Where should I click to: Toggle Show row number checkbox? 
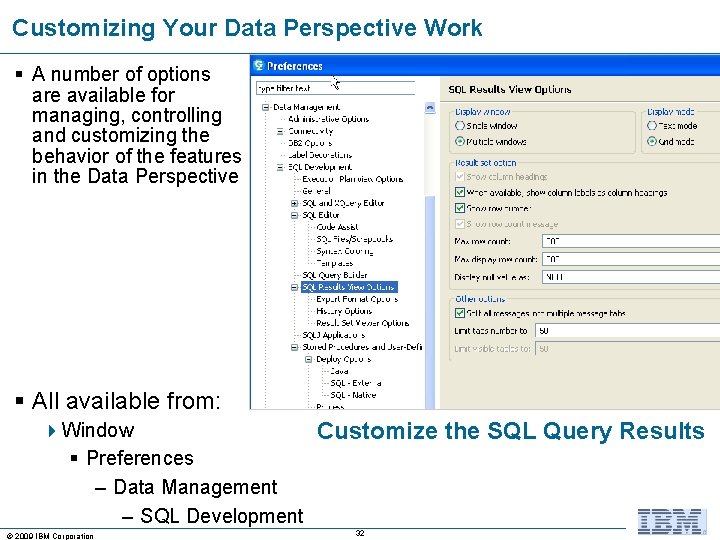[459, 208]
